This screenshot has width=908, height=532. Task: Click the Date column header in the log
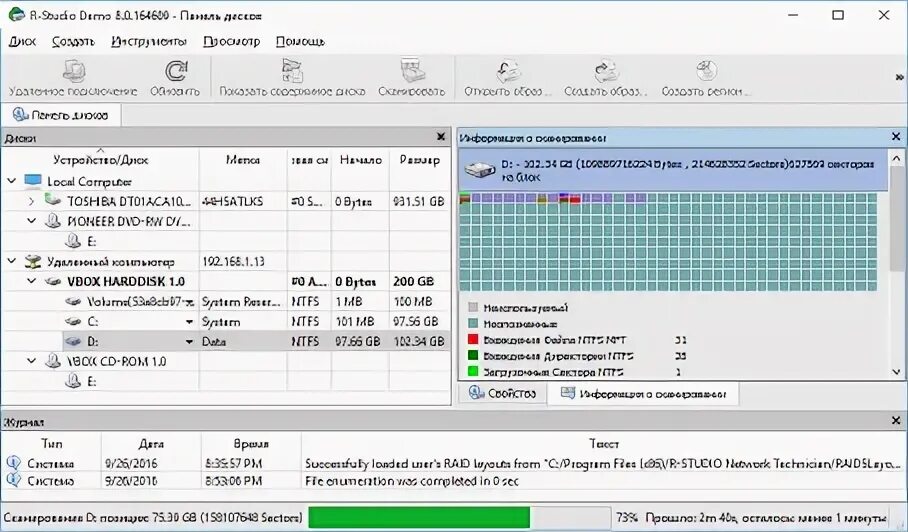point(151,443)
